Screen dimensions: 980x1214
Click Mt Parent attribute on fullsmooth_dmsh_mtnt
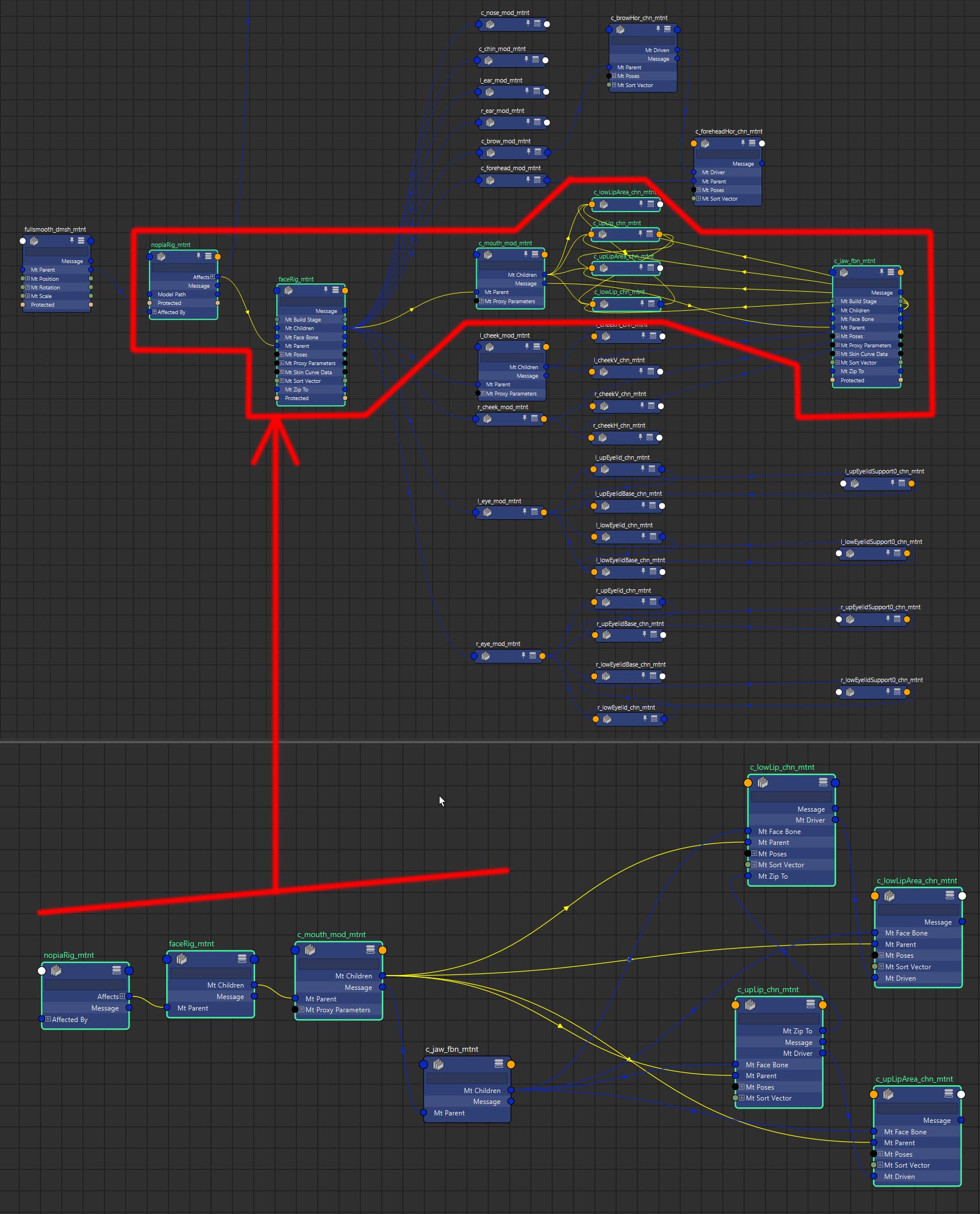[43, 269]
